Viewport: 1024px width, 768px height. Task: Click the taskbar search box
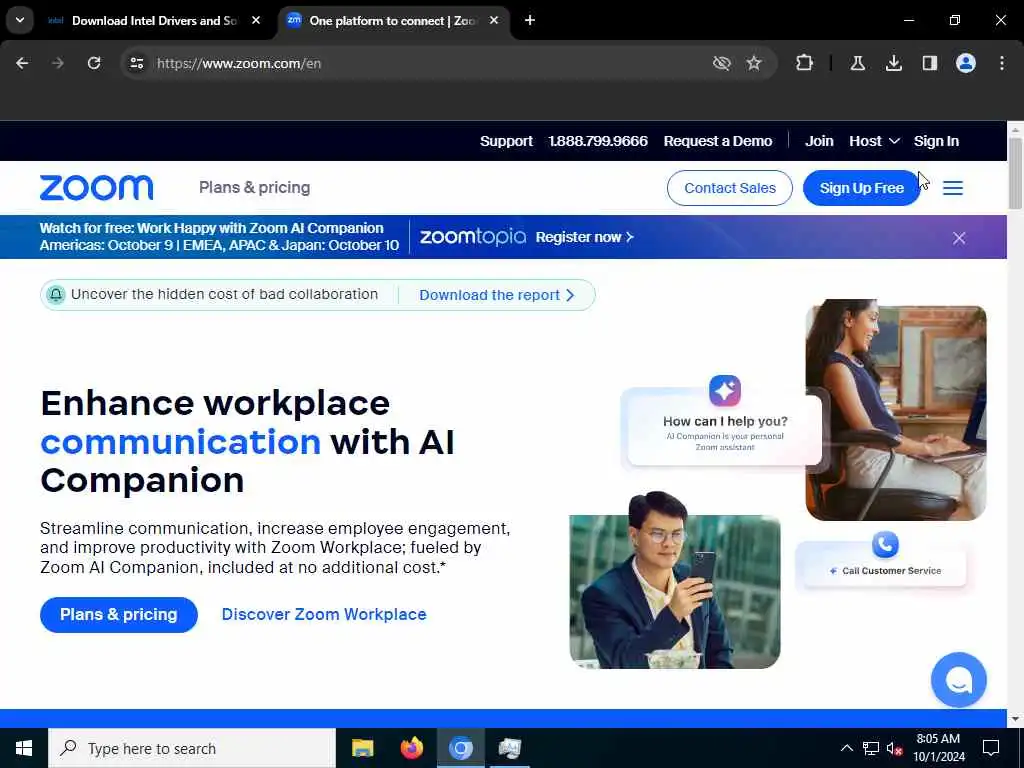tap(192, 748)
